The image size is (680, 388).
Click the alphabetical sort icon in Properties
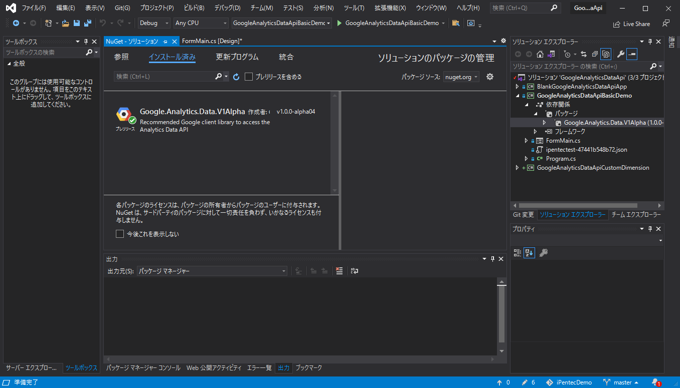[529, 253]
